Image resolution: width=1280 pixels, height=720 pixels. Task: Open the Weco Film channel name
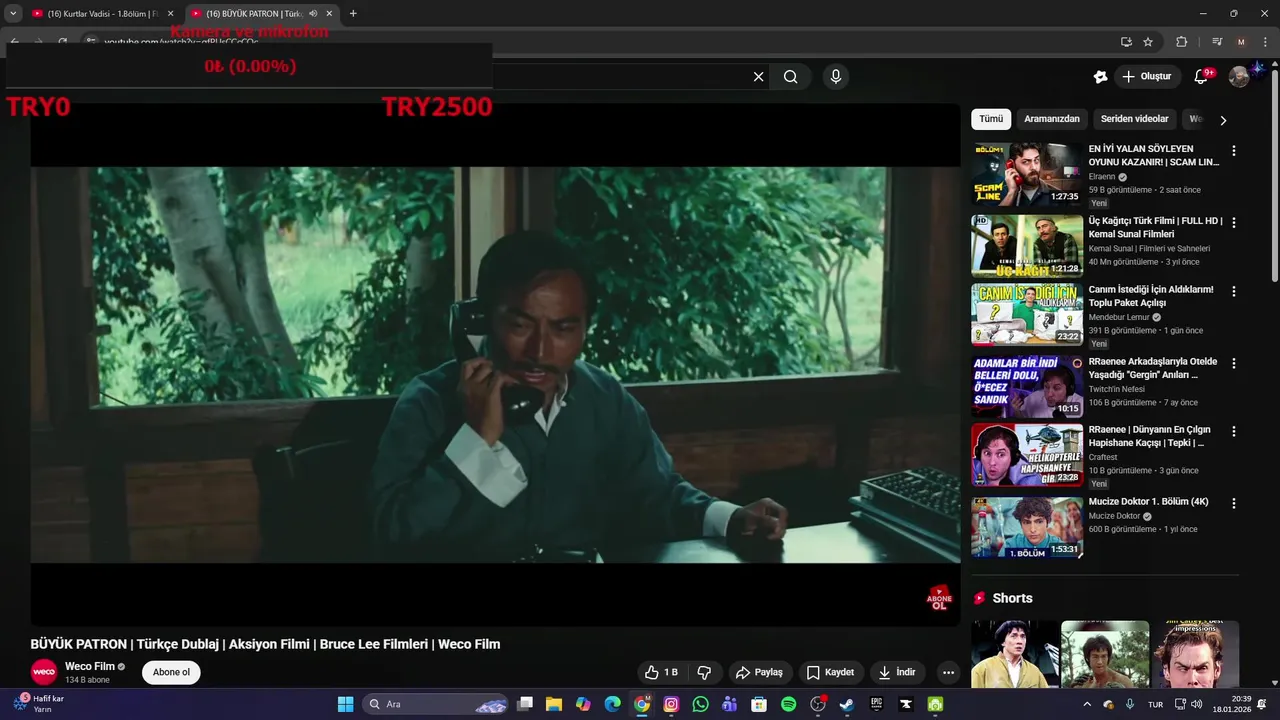[90, 666]
